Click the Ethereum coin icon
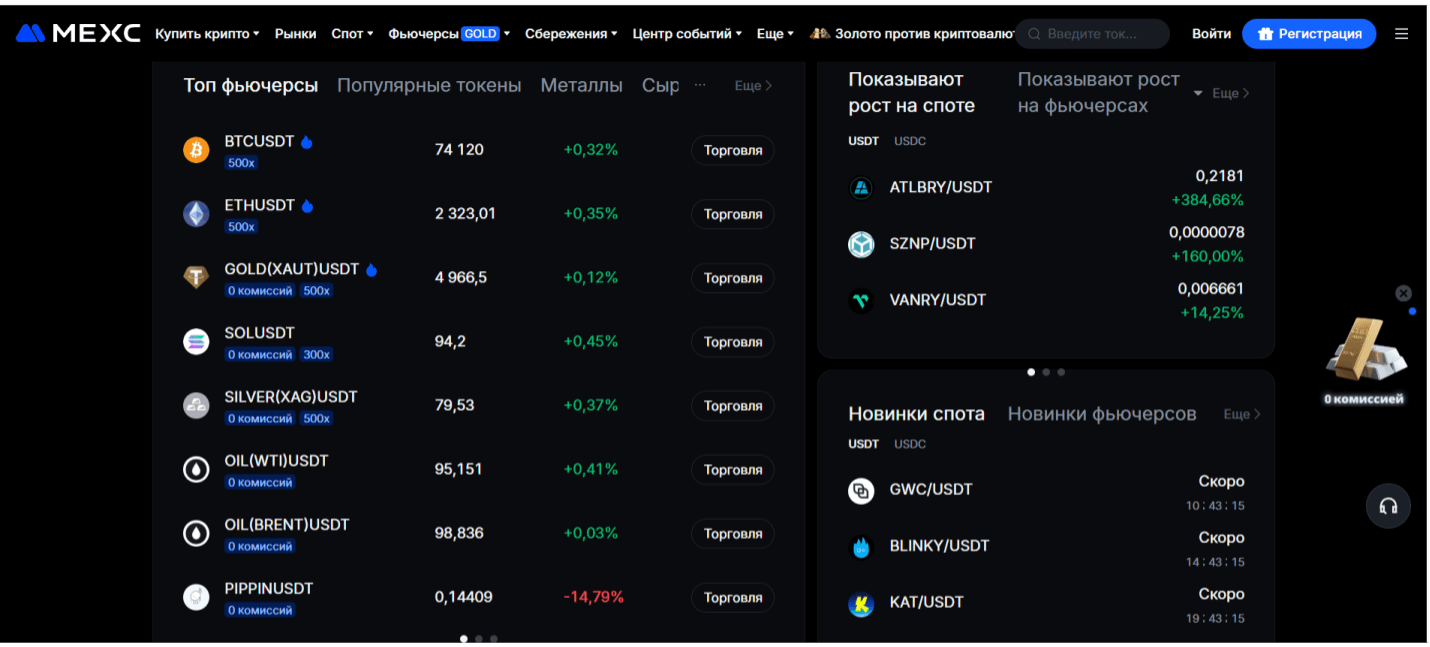The image size is (1430, 647). click(x=196, y=214)
